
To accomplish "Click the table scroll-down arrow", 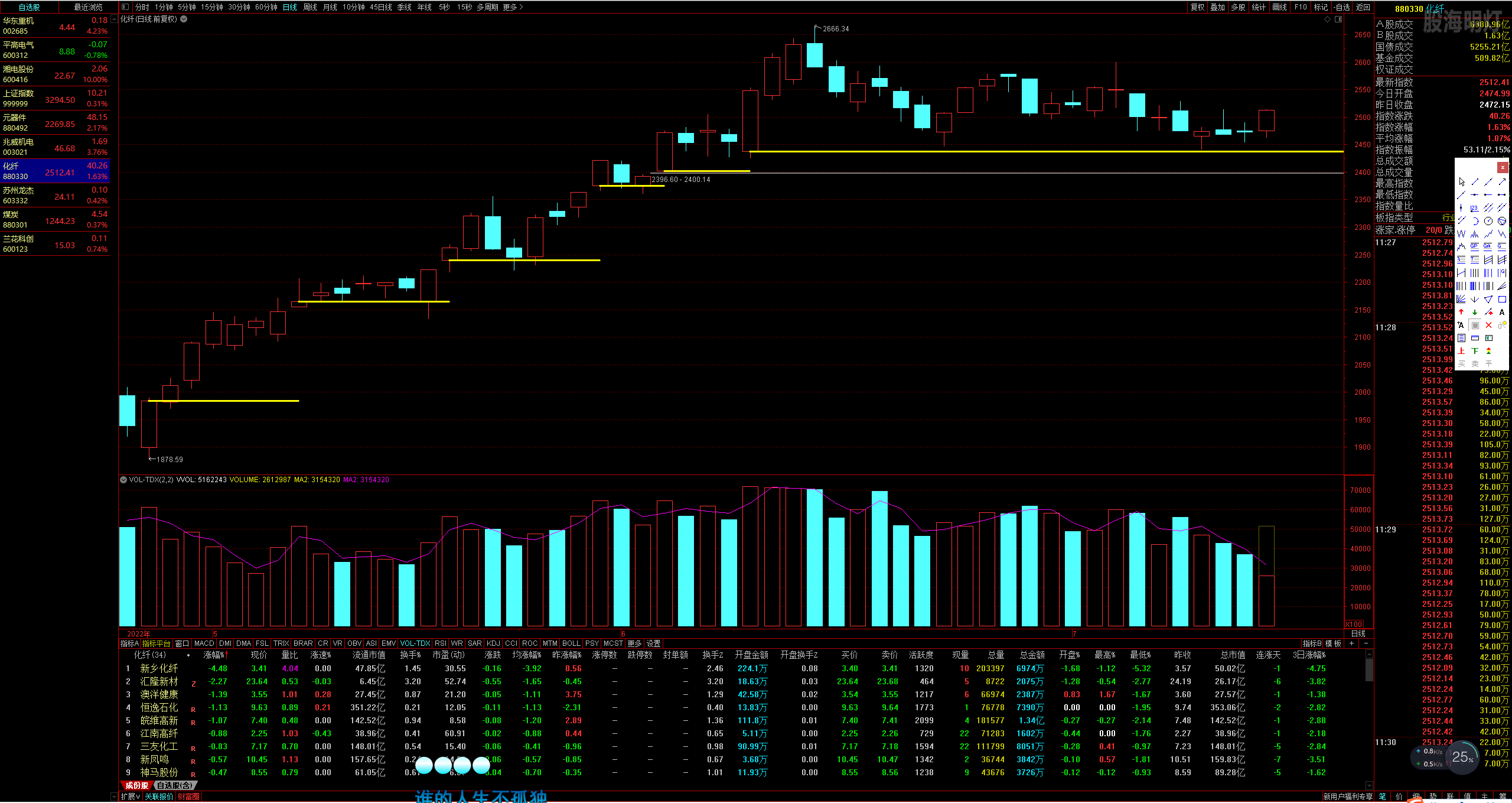I will [x=1369, y=785].
